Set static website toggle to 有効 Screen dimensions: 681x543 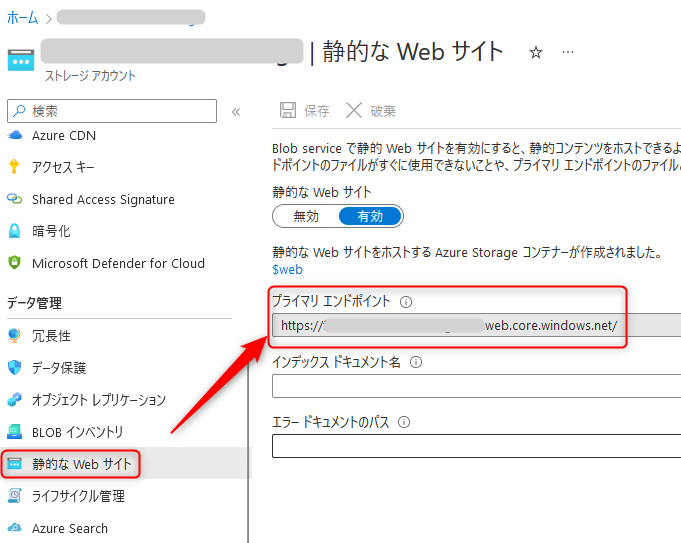click(x=370, y=216)
